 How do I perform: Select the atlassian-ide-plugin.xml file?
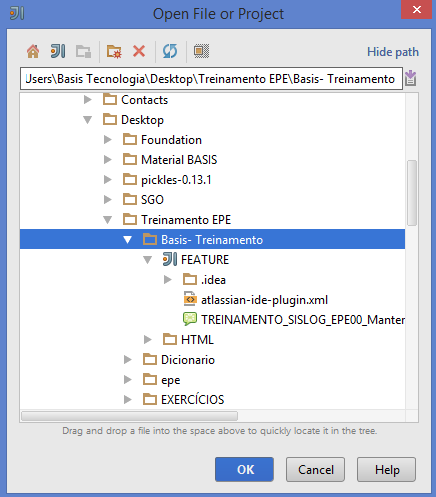pyautogui.click(x=264, y=300)
